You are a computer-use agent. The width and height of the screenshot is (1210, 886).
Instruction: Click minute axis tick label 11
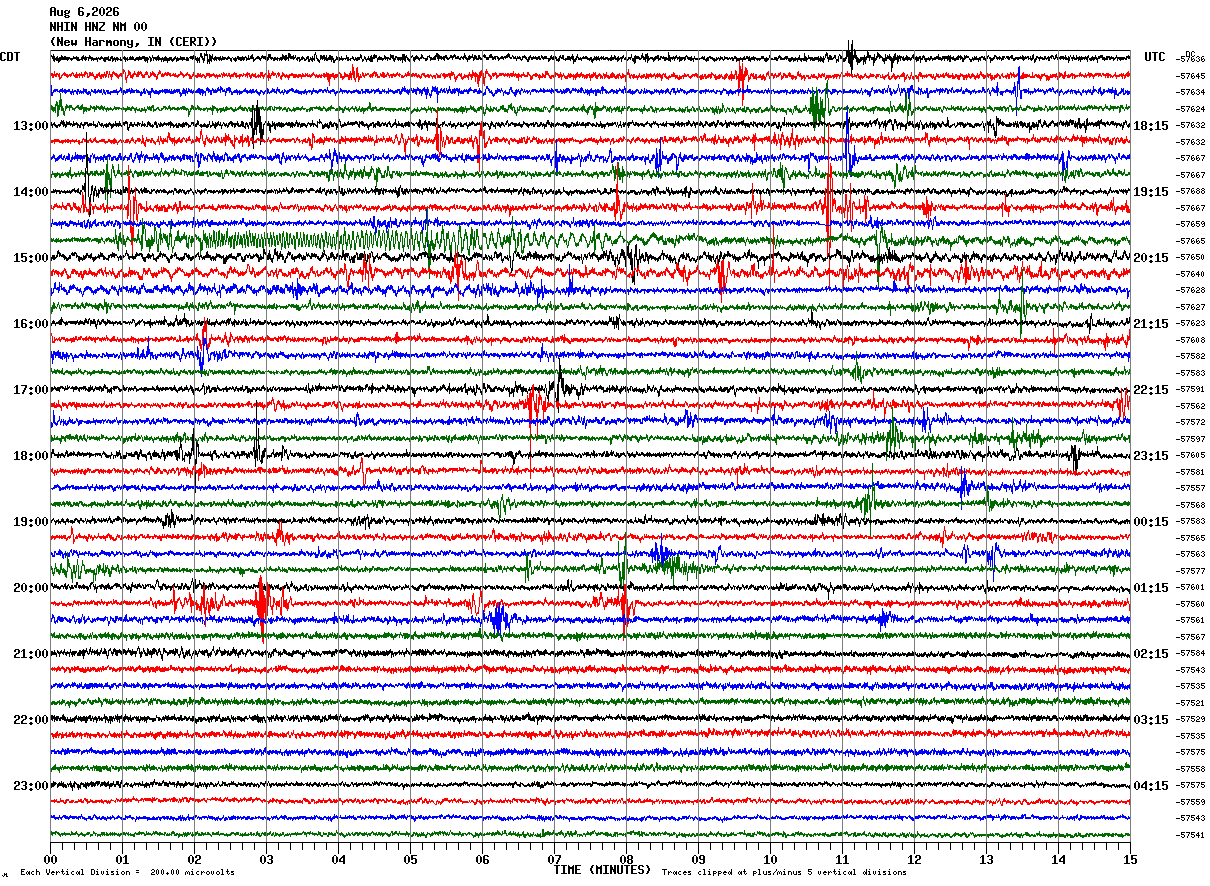(x=842, y=860)
